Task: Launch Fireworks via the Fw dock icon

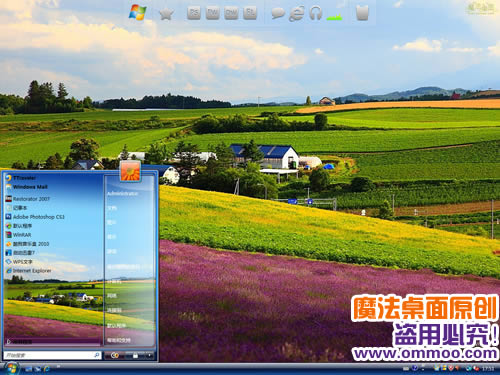Action: [x=213, y=13]
